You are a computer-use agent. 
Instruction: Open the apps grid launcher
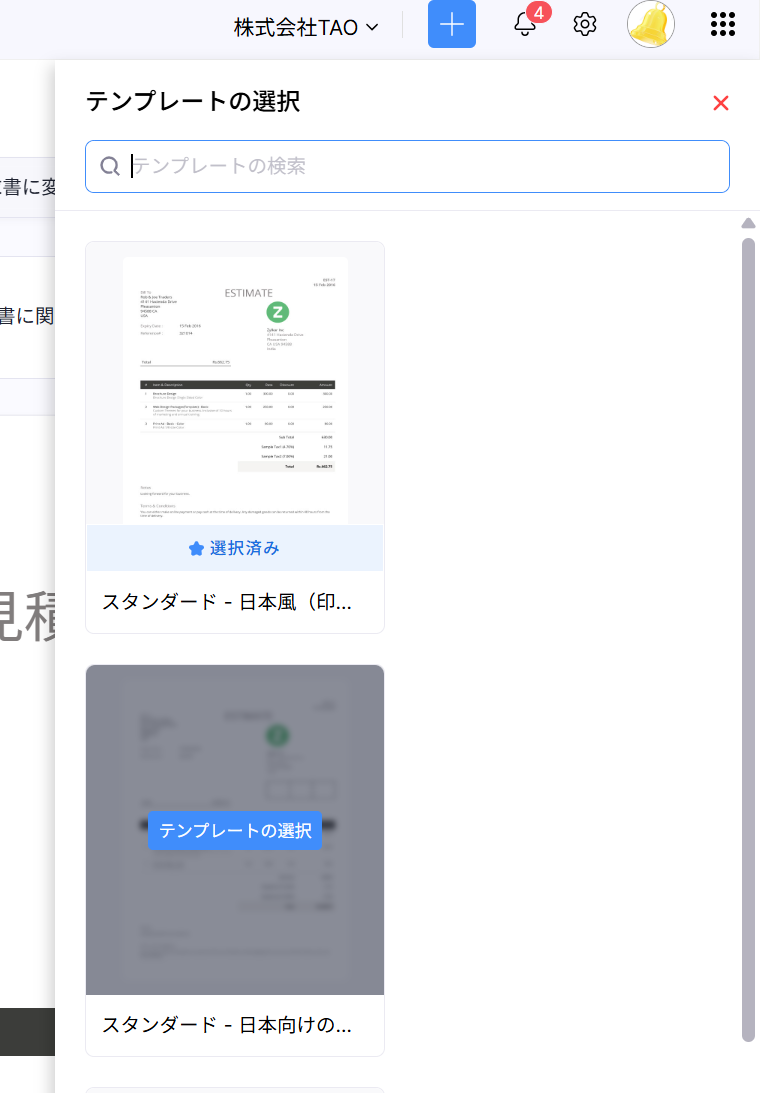[722, 25]
